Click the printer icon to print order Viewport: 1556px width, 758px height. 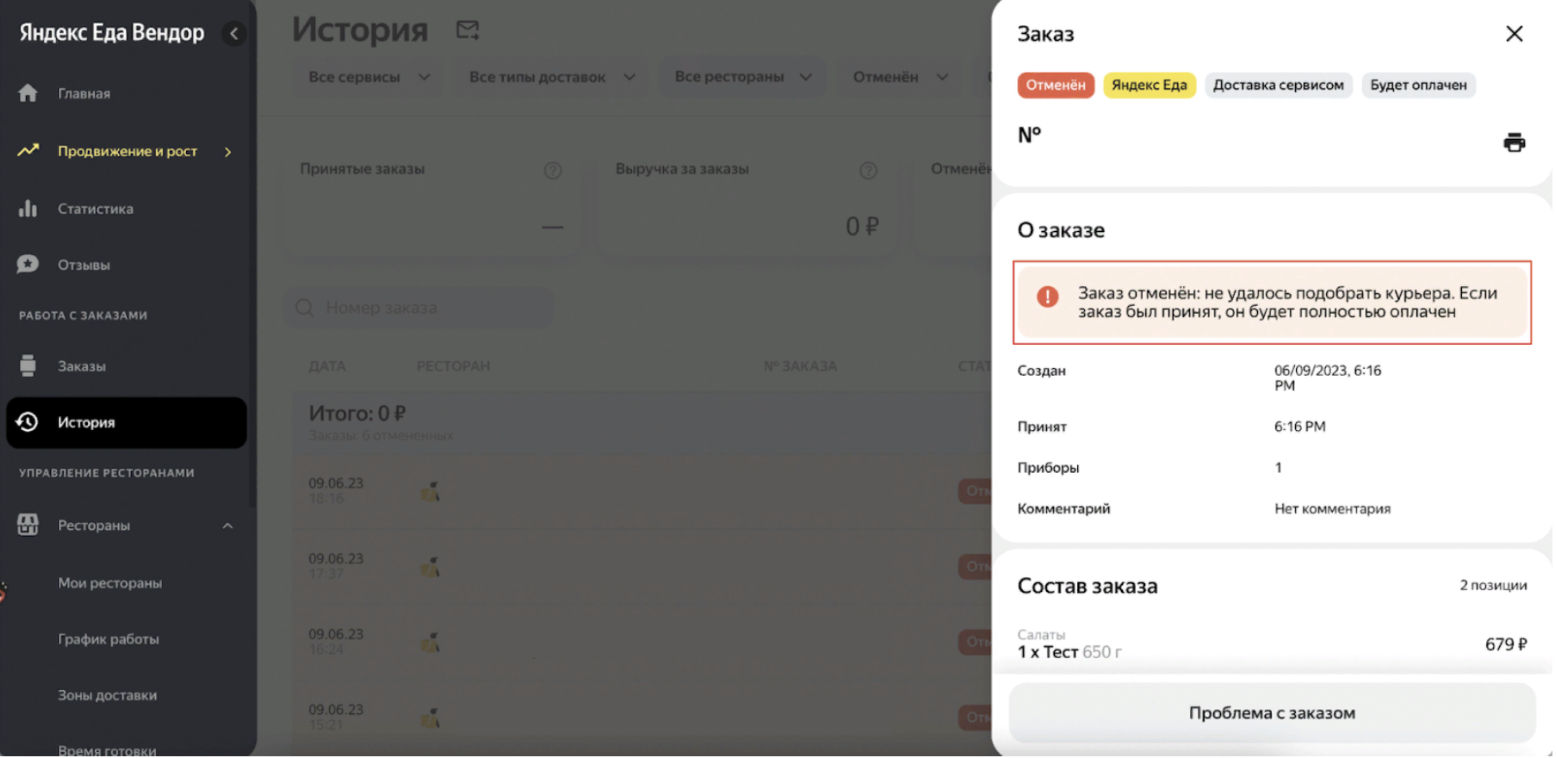tap(1514, 142)
